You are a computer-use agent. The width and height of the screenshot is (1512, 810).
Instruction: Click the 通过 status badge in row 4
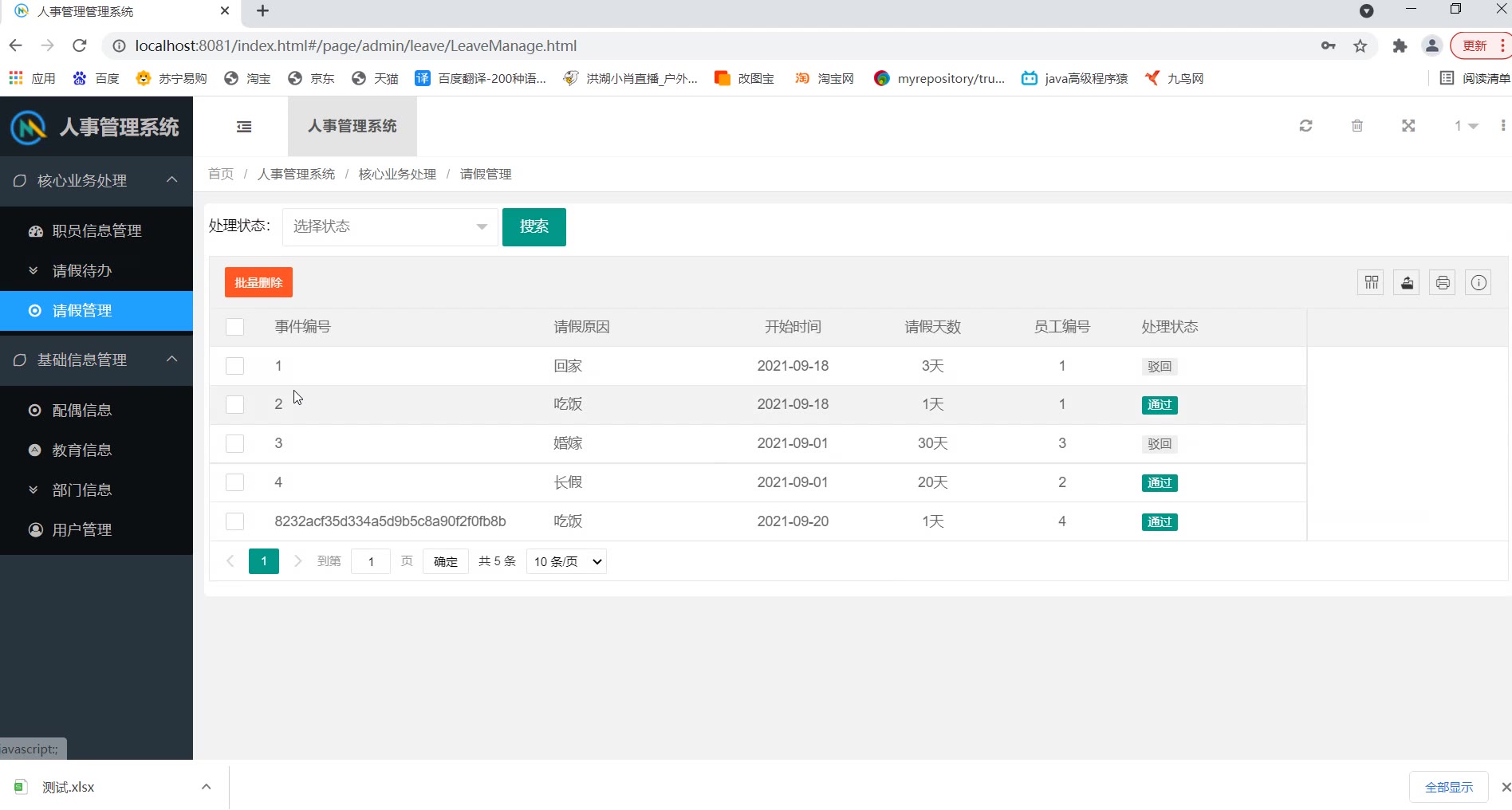tap(1160, 483)
